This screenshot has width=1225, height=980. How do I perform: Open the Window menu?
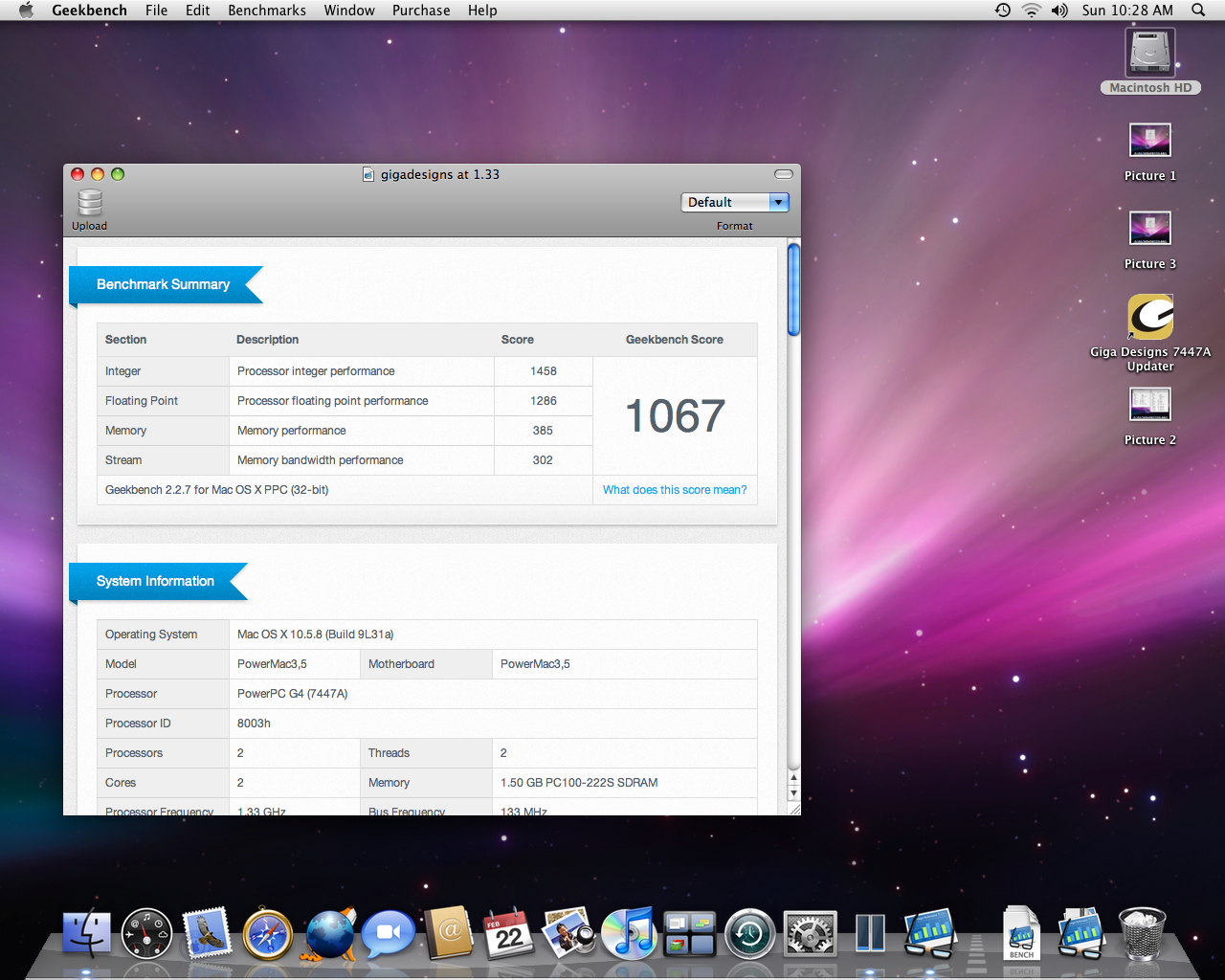(349, 11)
